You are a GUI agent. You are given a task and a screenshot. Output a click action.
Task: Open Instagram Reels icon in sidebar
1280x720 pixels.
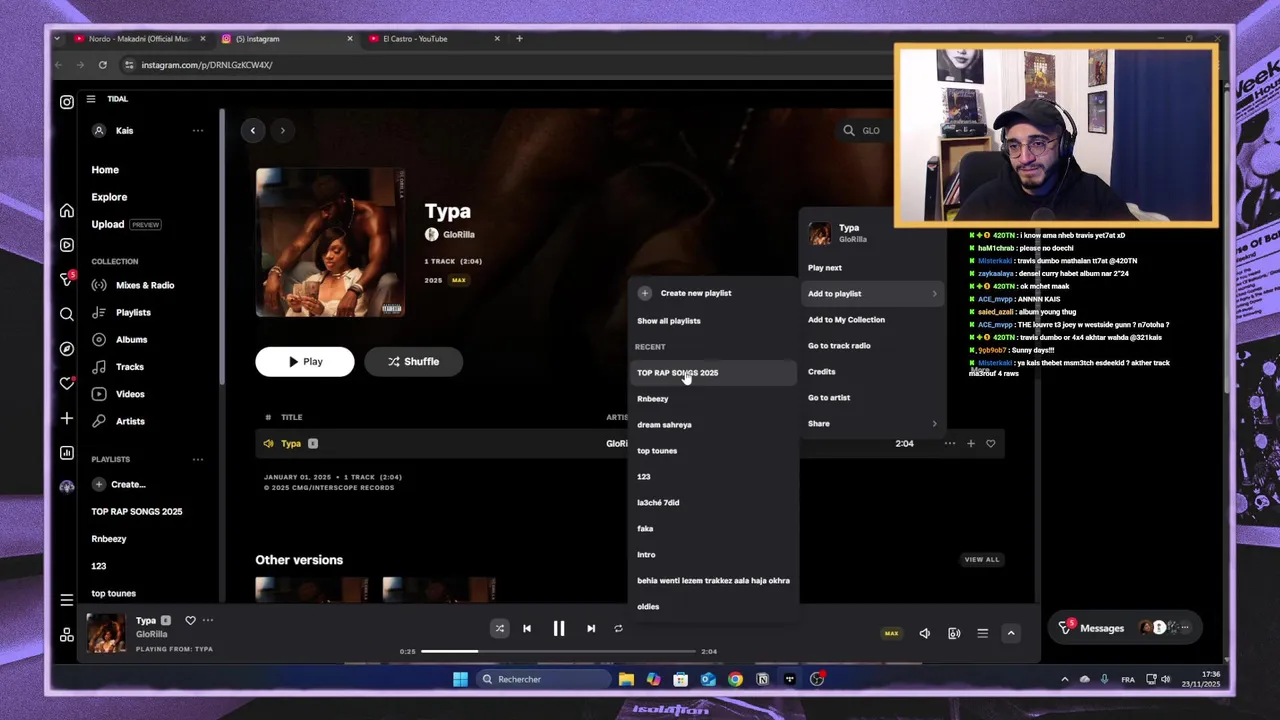pos(67,245)
